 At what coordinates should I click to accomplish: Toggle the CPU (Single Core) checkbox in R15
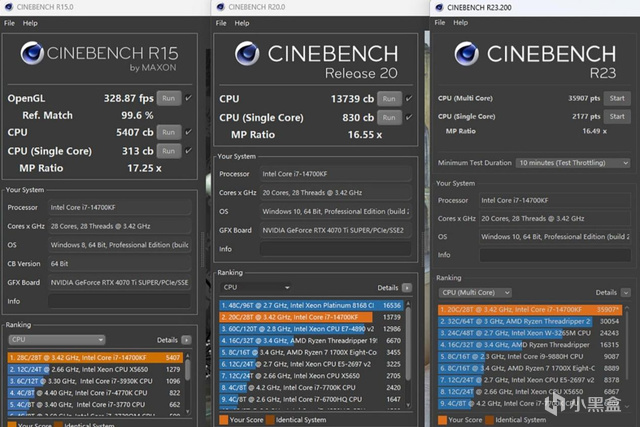click(x=190, y=151)
